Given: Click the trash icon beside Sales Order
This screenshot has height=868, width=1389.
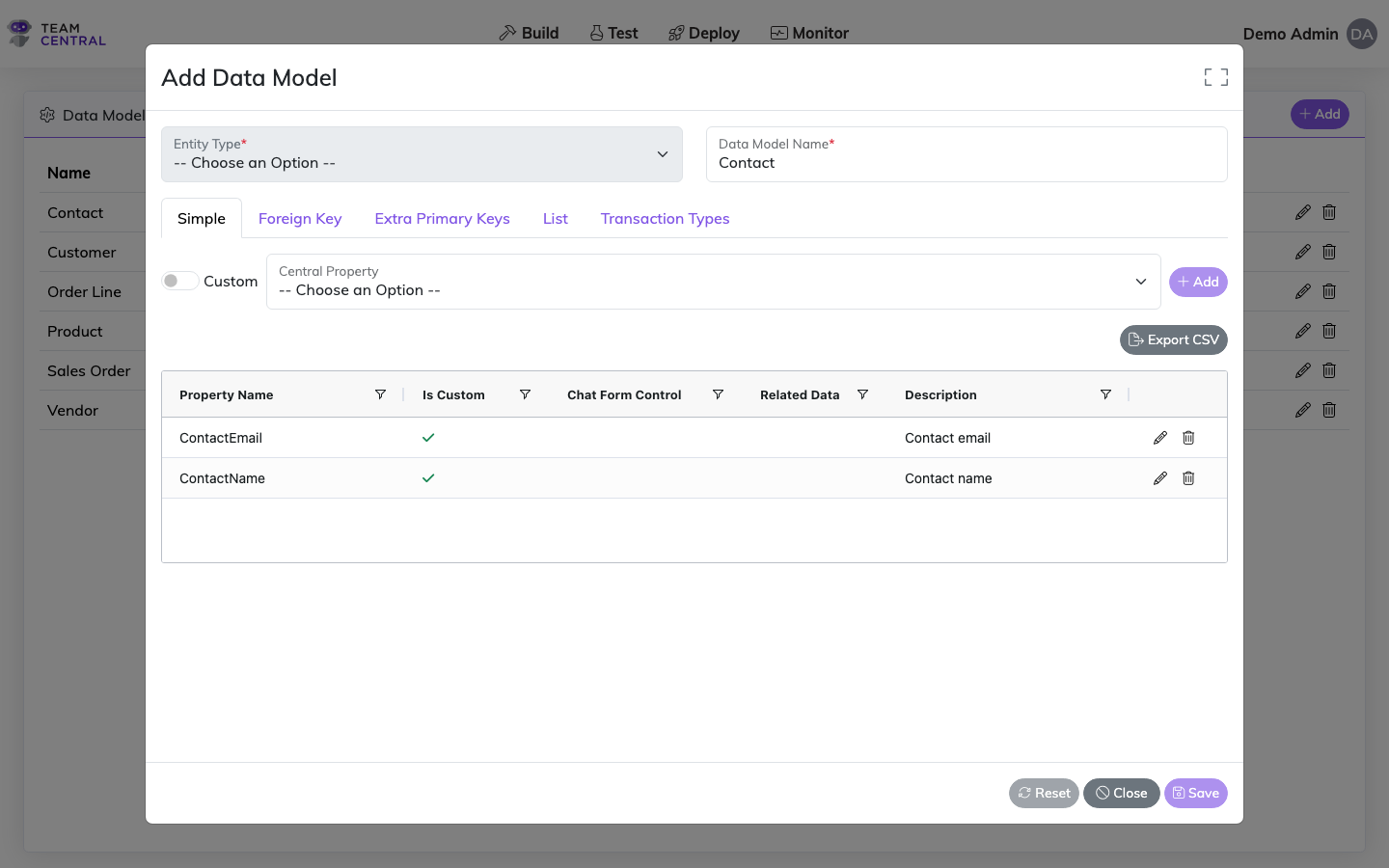Looking at the screenshot, I should point(1328,370).
